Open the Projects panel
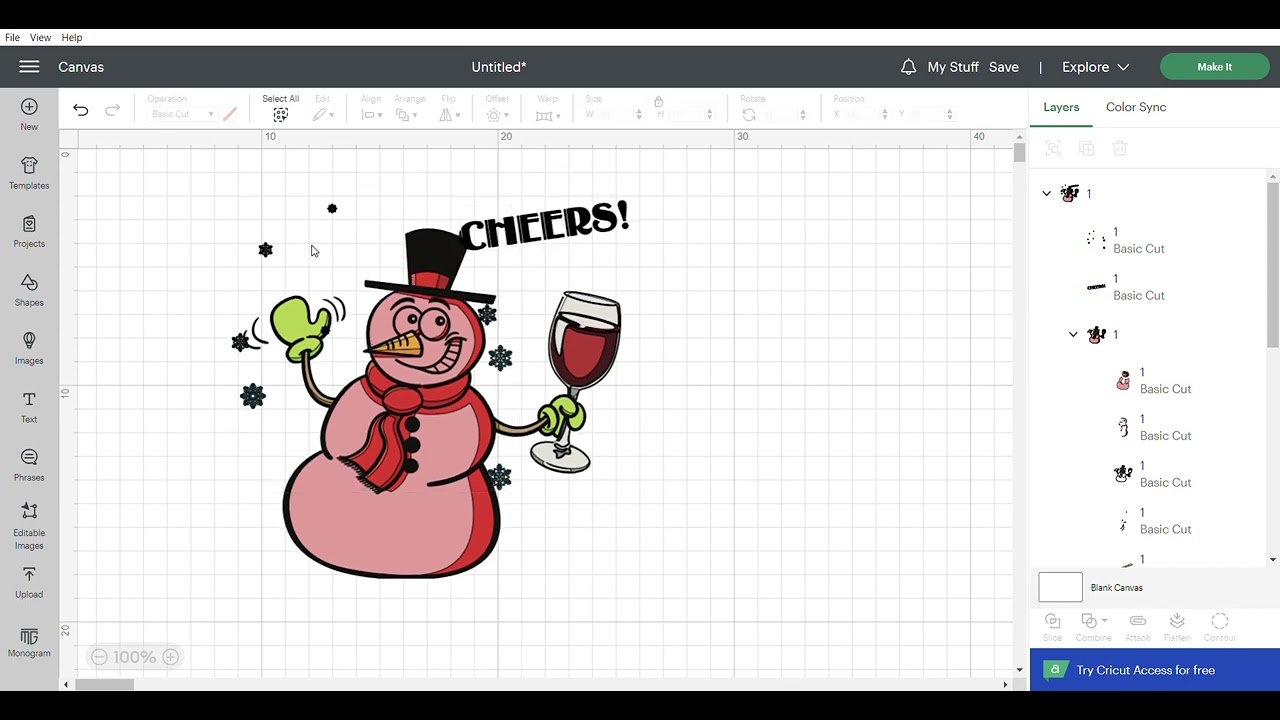Image resolution: width=1280 pixels, height=720 pixels. click(29, 231)
